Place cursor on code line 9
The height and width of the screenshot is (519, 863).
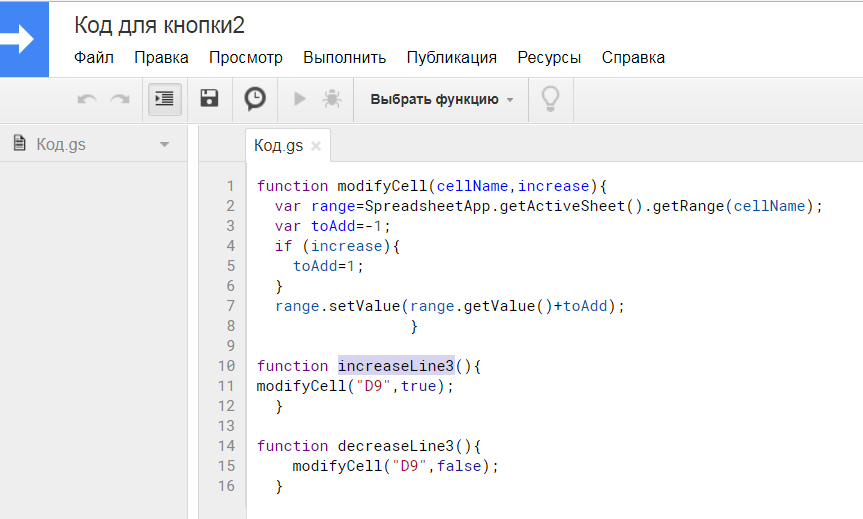tap(550, 346)
